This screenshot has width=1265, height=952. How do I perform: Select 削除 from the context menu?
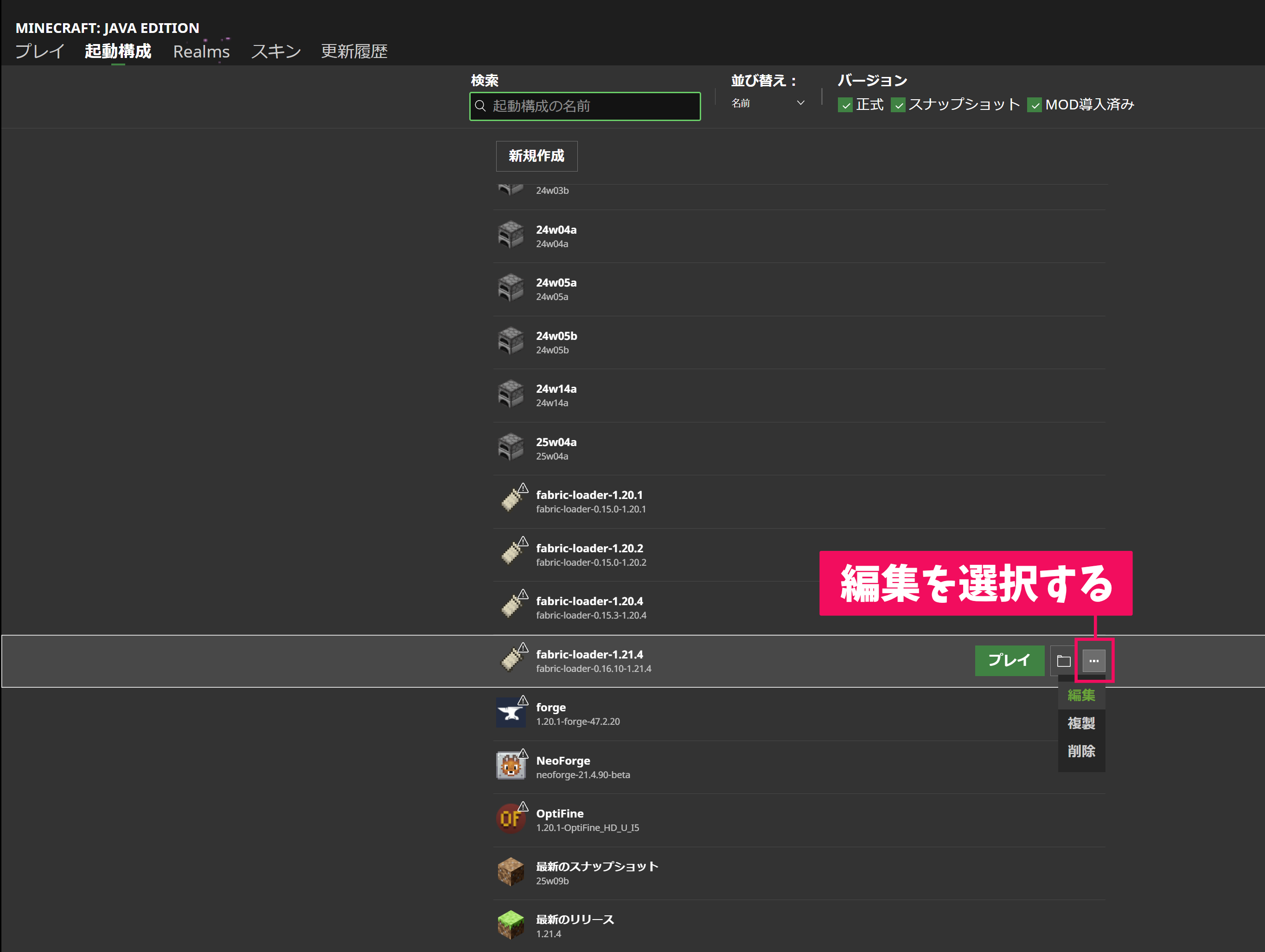point(1081,751)
